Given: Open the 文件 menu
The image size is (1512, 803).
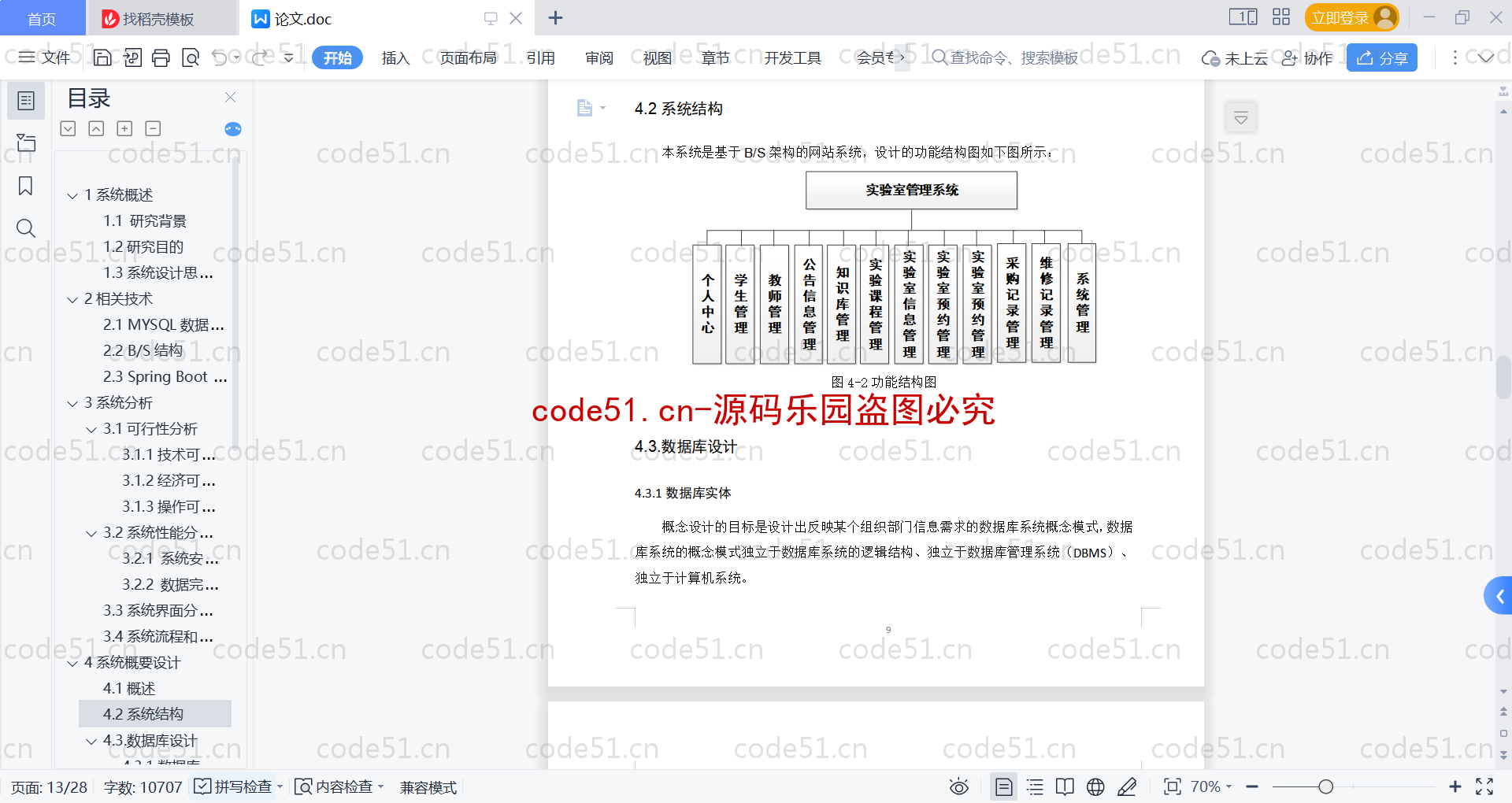Looking at the screenshot, I should [x=45, y=57].
